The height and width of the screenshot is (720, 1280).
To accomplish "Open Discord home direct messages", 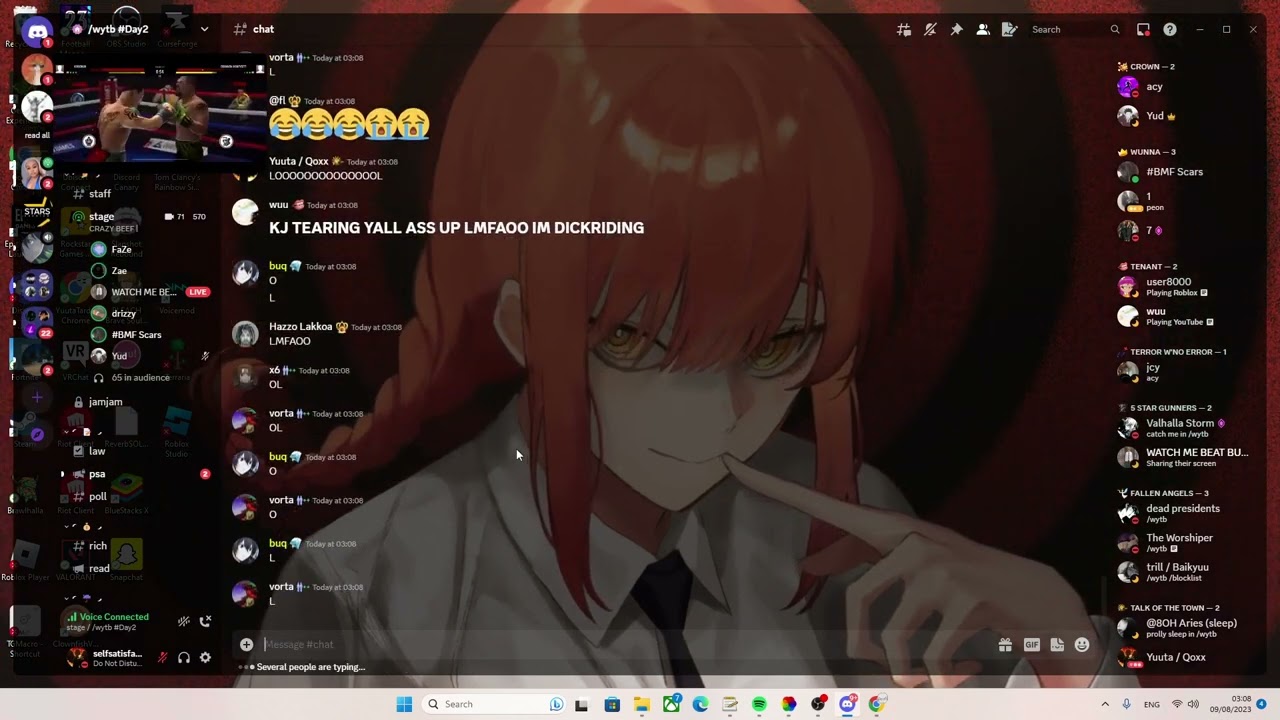I will click(x=38, y=32).
